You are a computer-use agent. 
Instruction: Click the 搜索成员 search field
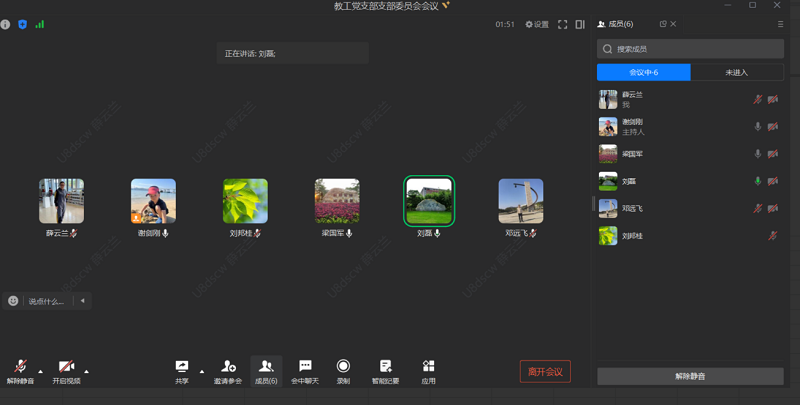point(690,49)
